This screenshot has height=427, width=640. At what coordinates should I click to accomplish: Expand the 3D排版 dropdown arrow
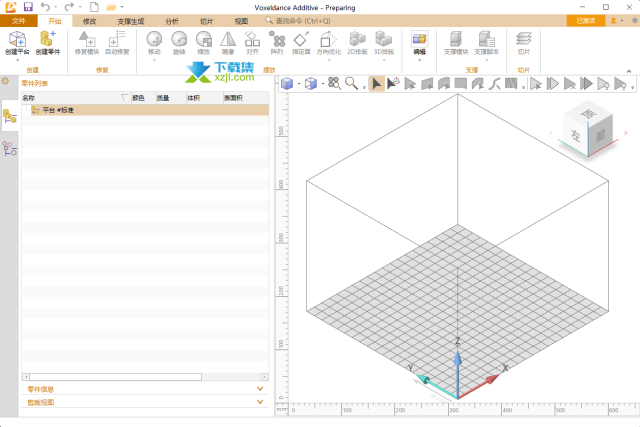(x=384, y=60)
